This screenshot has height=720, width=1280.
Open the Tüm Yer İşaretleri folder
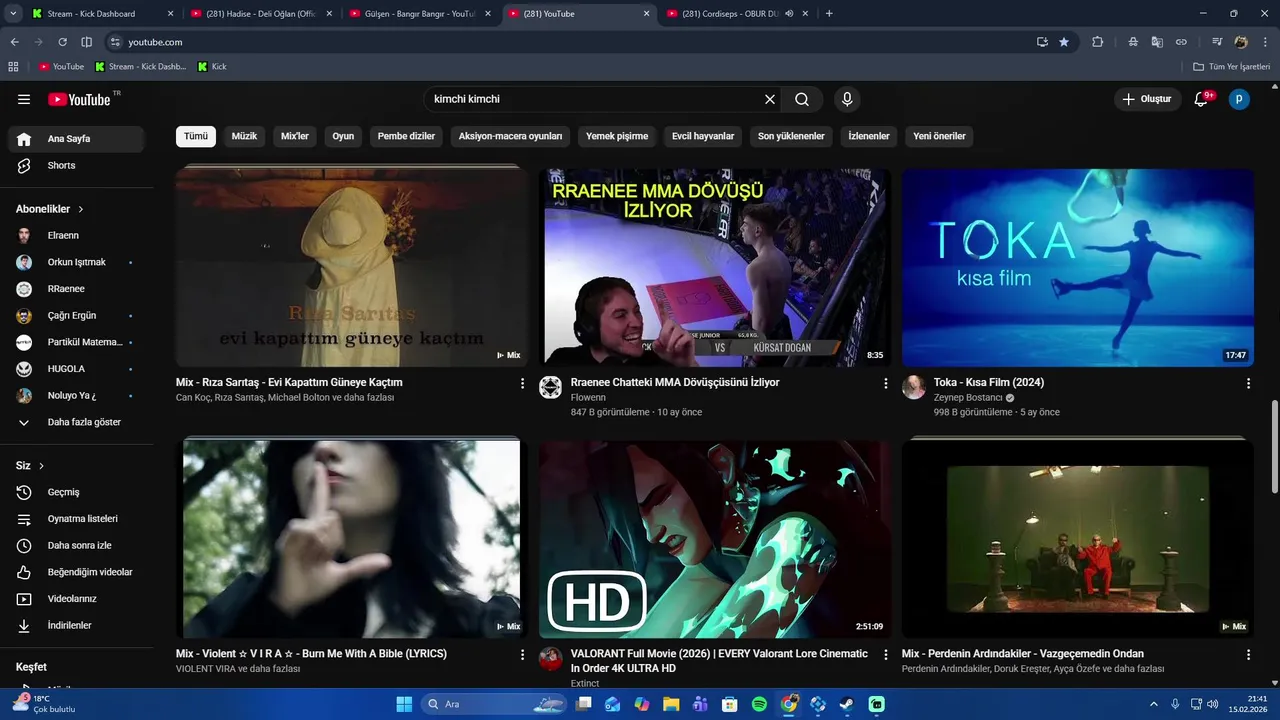click(x=1232, y=66)
